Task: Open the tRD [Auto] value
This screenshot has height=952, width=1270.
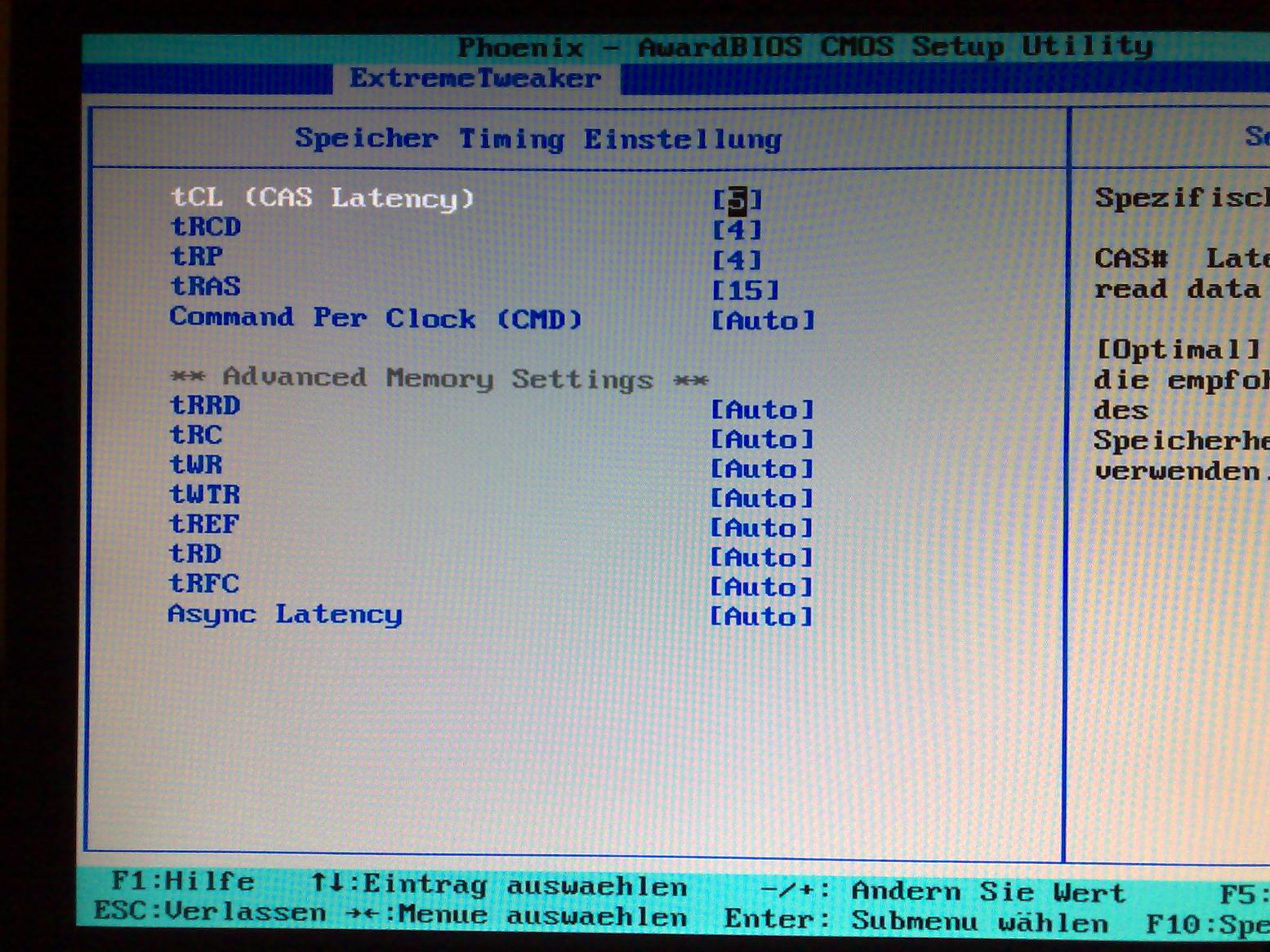Action: (x=761, y=557)
